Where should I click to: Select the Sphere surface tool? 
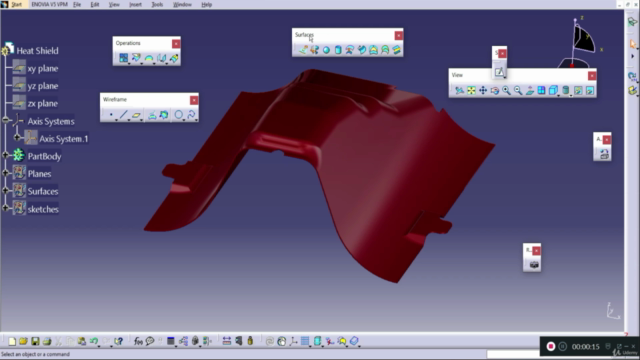tap(326, 50)
